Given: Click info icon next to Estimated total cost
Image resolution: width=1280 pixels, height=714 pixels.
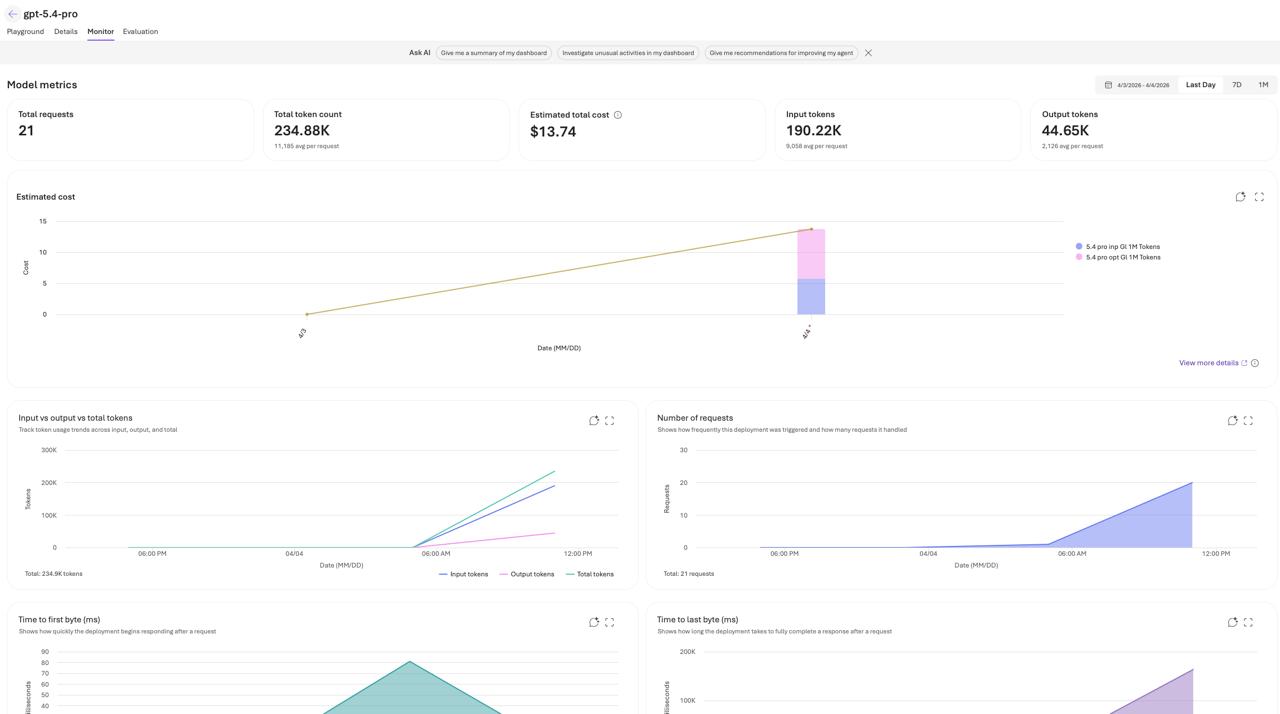Looking at the screenshot, I should [618, 115].
